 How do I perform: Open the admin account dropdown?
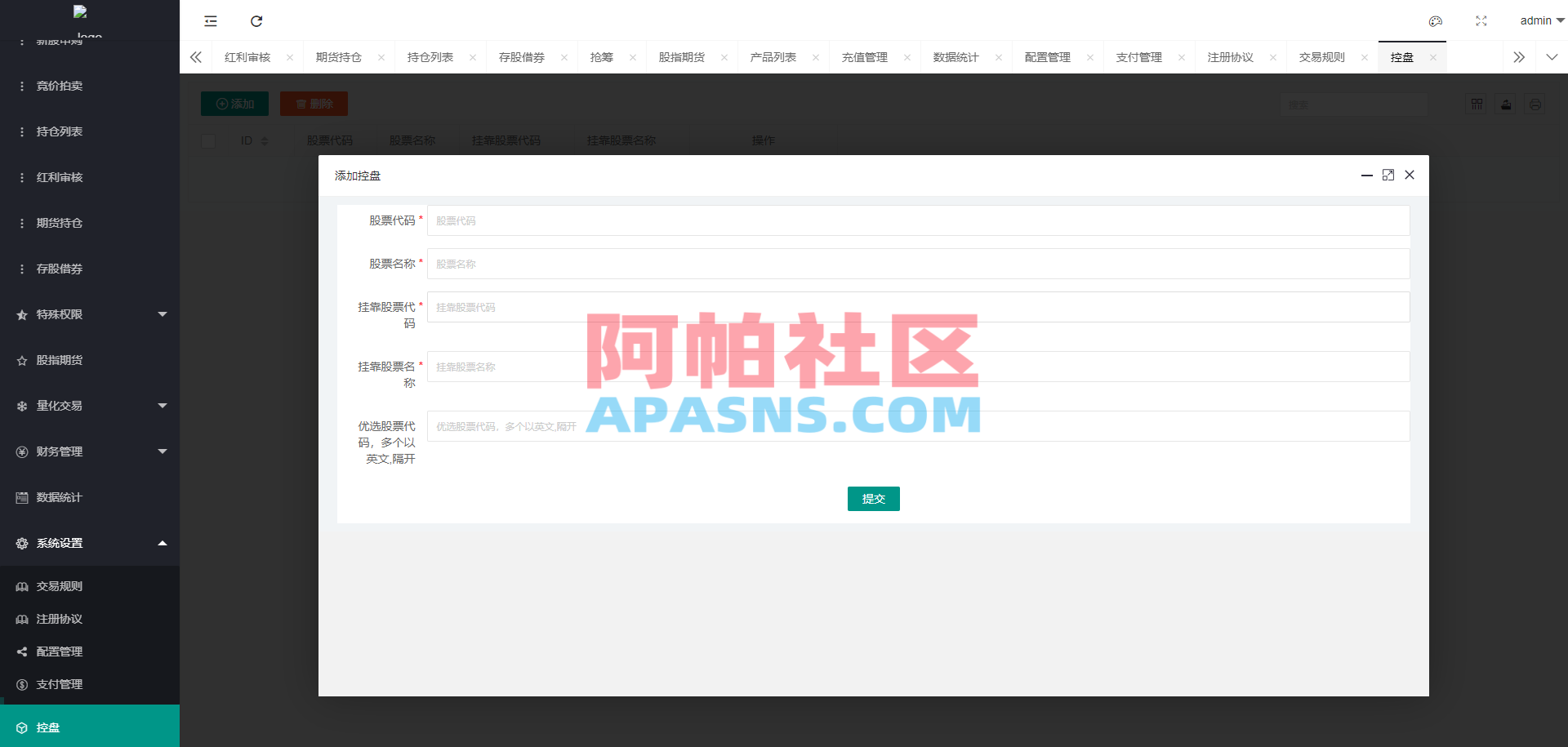[1540, 20]
